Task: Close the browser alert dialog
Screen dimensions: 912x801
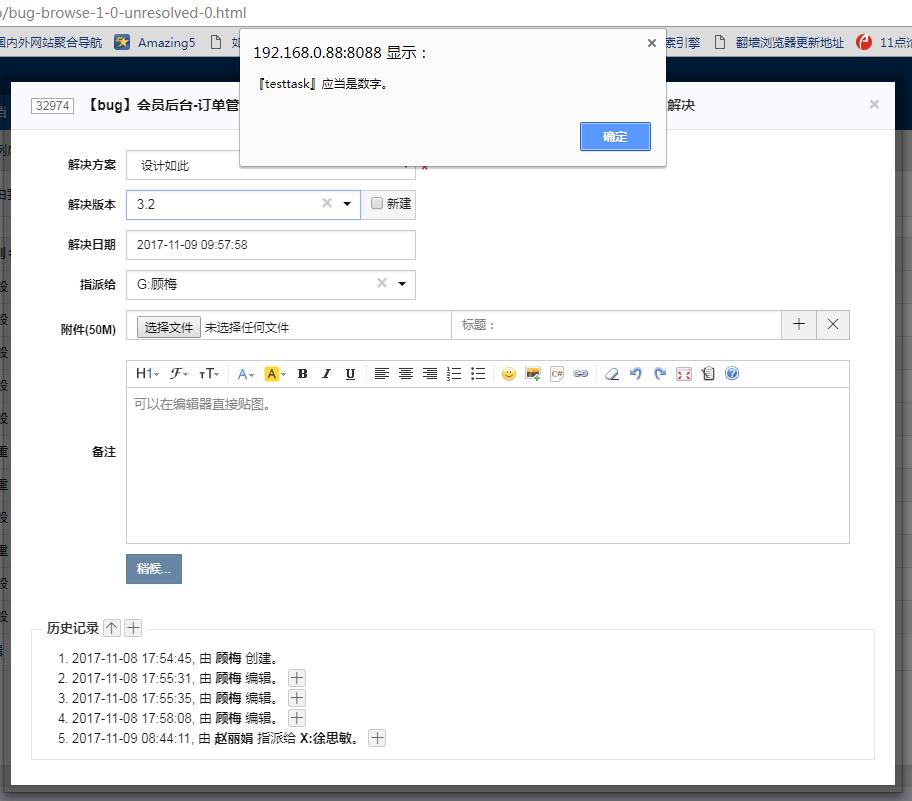Action: 651,43
